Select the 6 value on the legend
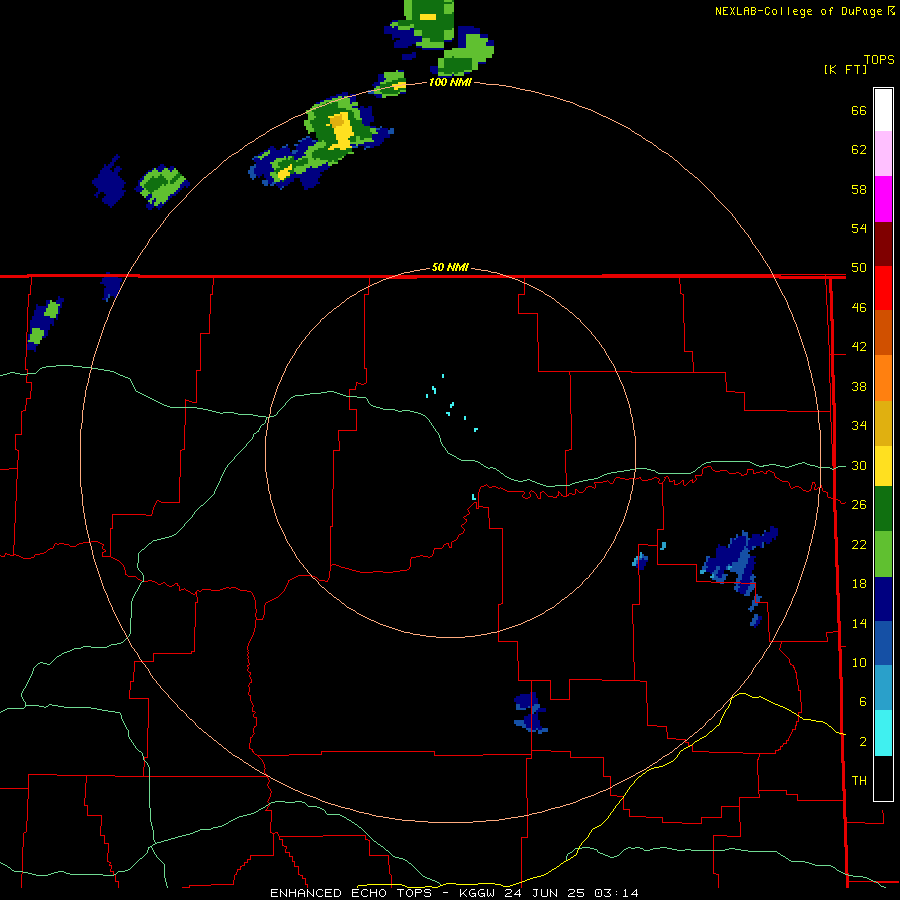The width and height of the screenshot is (900, 900). tap(862, 701)
